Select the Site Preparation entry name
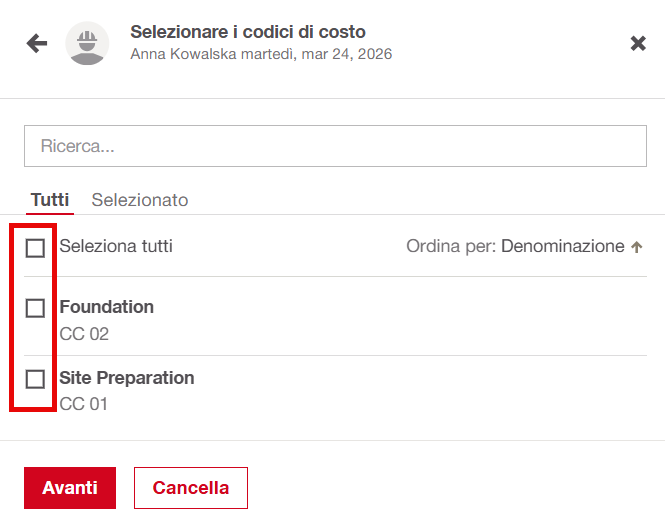The image size is (665, 515). point(127,378)
